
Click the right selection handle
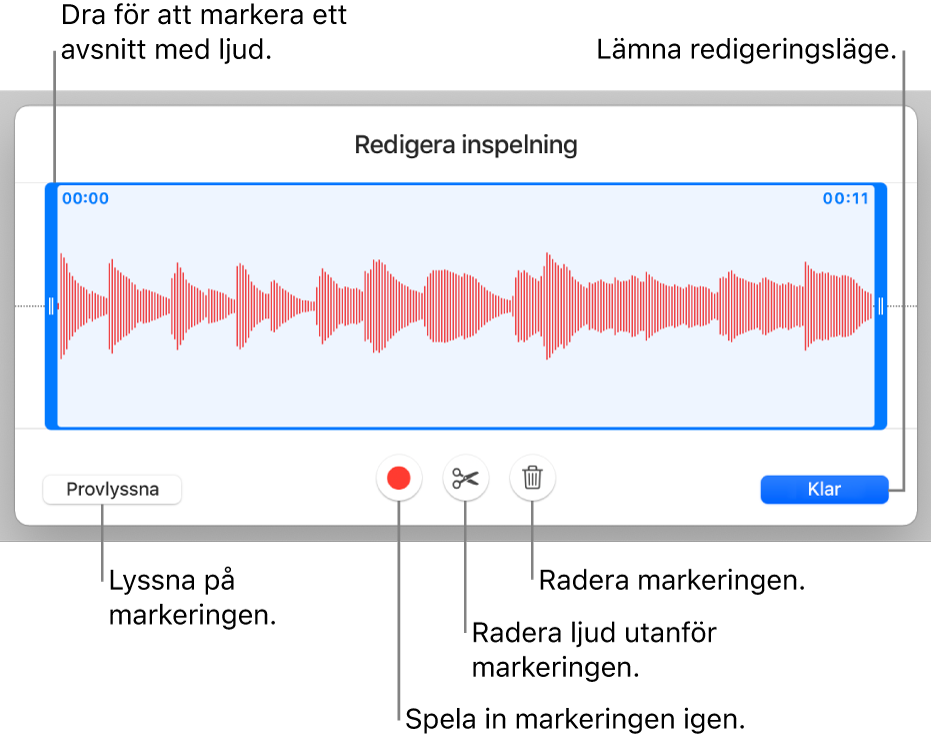[x=880, y=306]
